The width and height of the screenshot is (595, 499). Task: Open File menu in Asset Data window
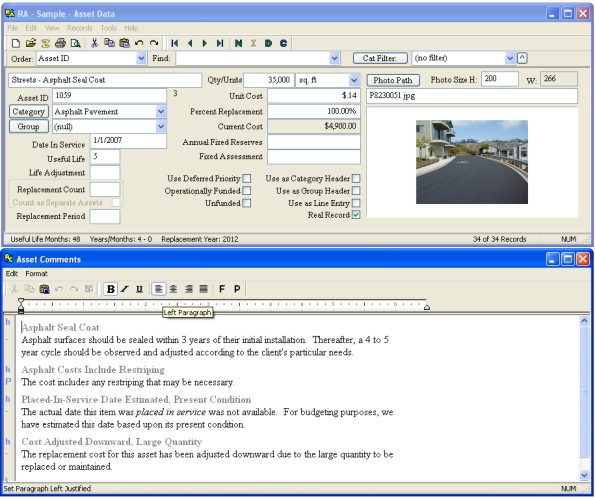tap(13, 28)
